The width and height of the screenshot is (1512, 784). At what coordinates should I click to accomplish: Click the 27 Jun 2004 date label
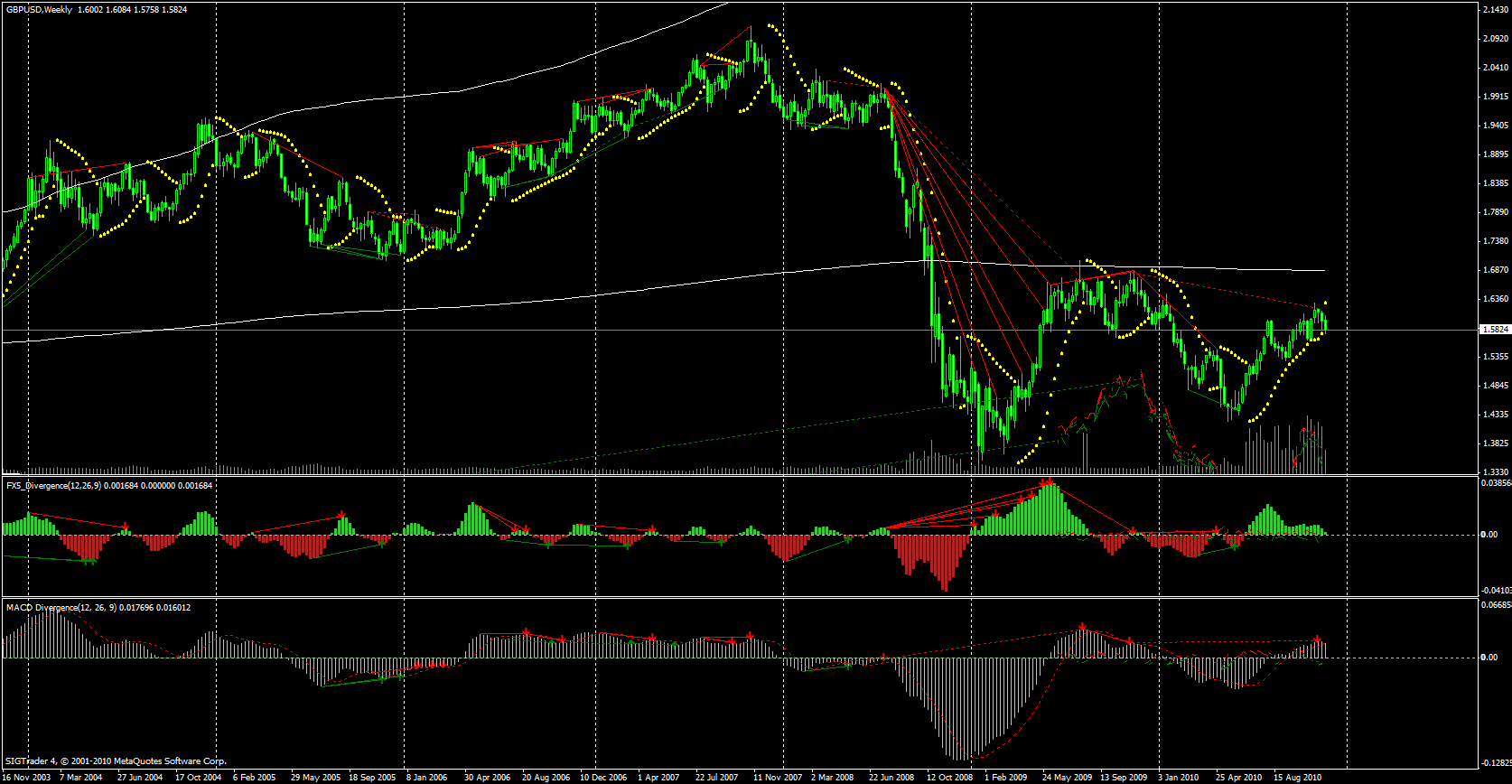pyautogui.click(x=140, y=777)
